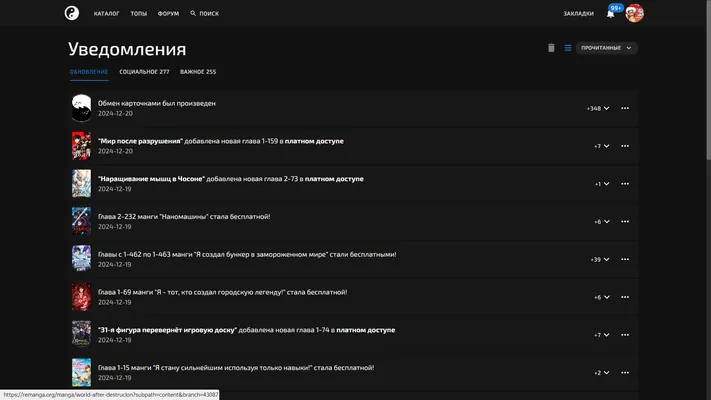Open the "31-я фигура перевернёт игровую доску" link
Screen dimensions: 711x400
pyautogui.click(x=167, y=330)
